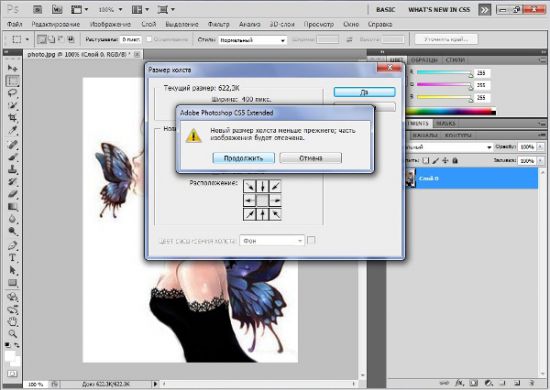The height and width of the screenshot is (390, 550).
Task: Open the Файл menu
Action: point(14,24)
